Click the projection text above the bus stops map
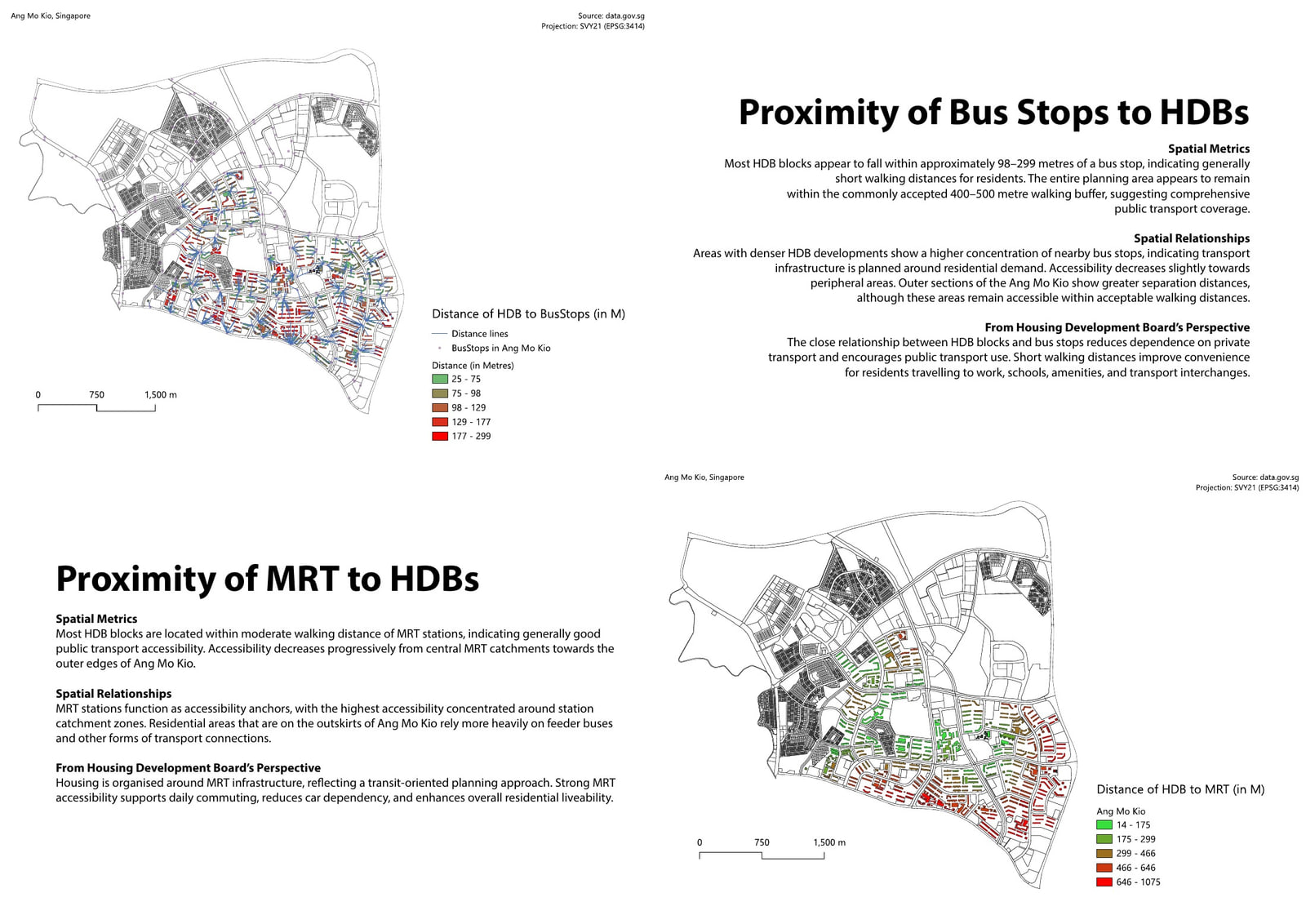This screenshot has width=1306, height=924. click(593, 26)
